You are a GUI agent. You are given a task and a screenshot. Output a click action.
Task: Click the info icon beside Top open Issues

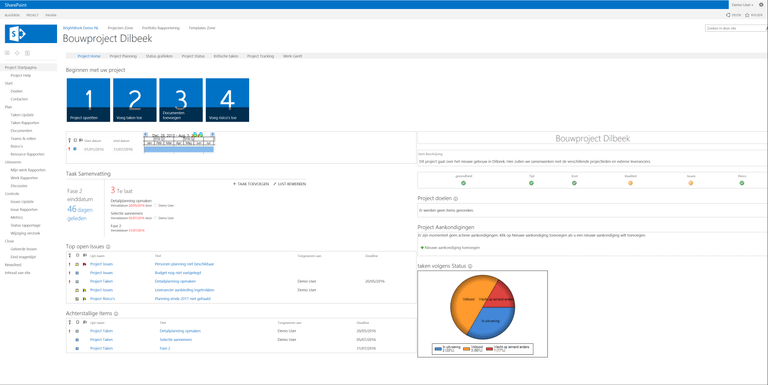[x=108, y=247]
